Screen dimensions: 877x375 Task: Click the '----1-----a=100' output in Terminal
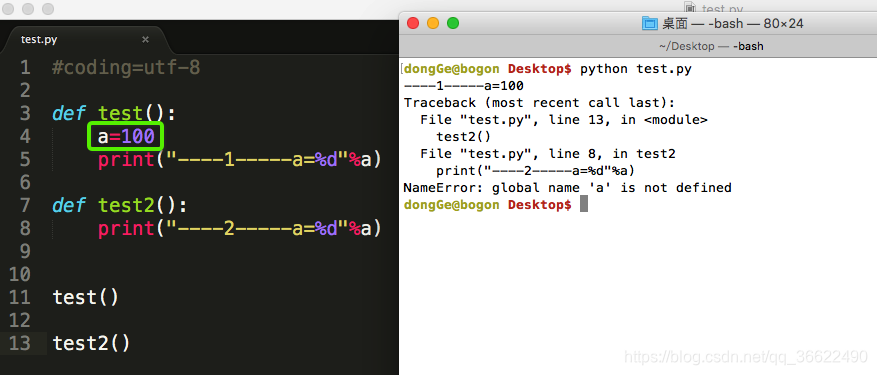click(464, 86)
